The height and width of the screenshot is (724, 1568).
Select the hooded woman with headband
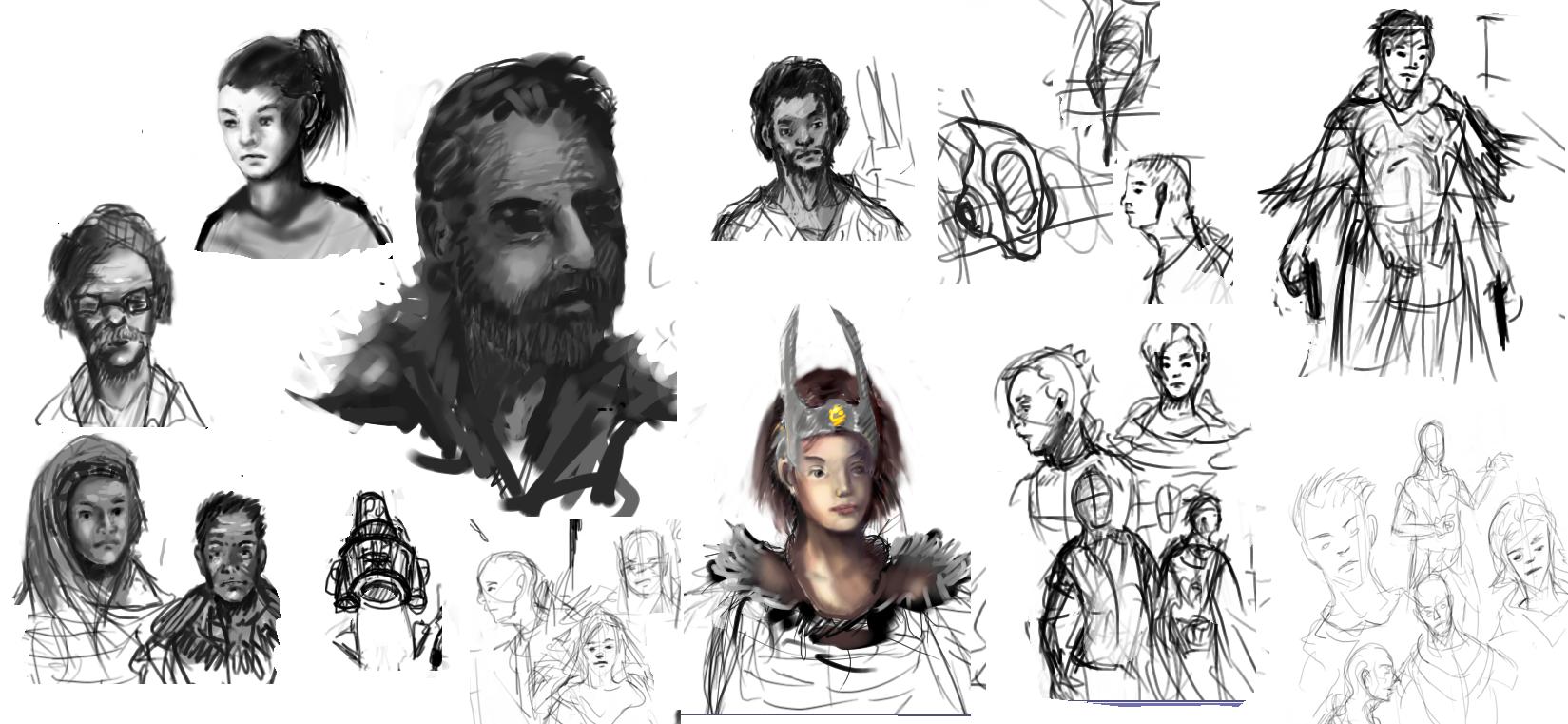point(90,523)
